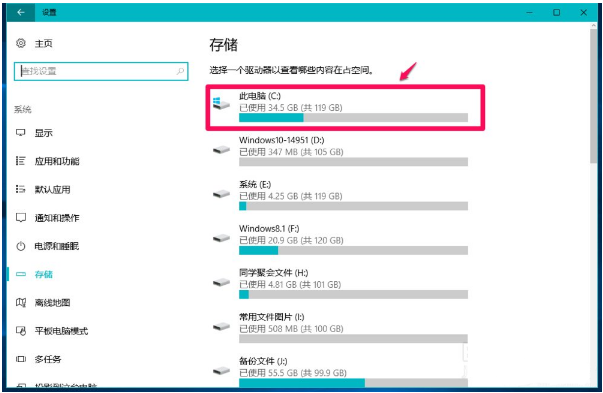
Task: Click the Display monitor icon
Action: (x=21, y=133)
